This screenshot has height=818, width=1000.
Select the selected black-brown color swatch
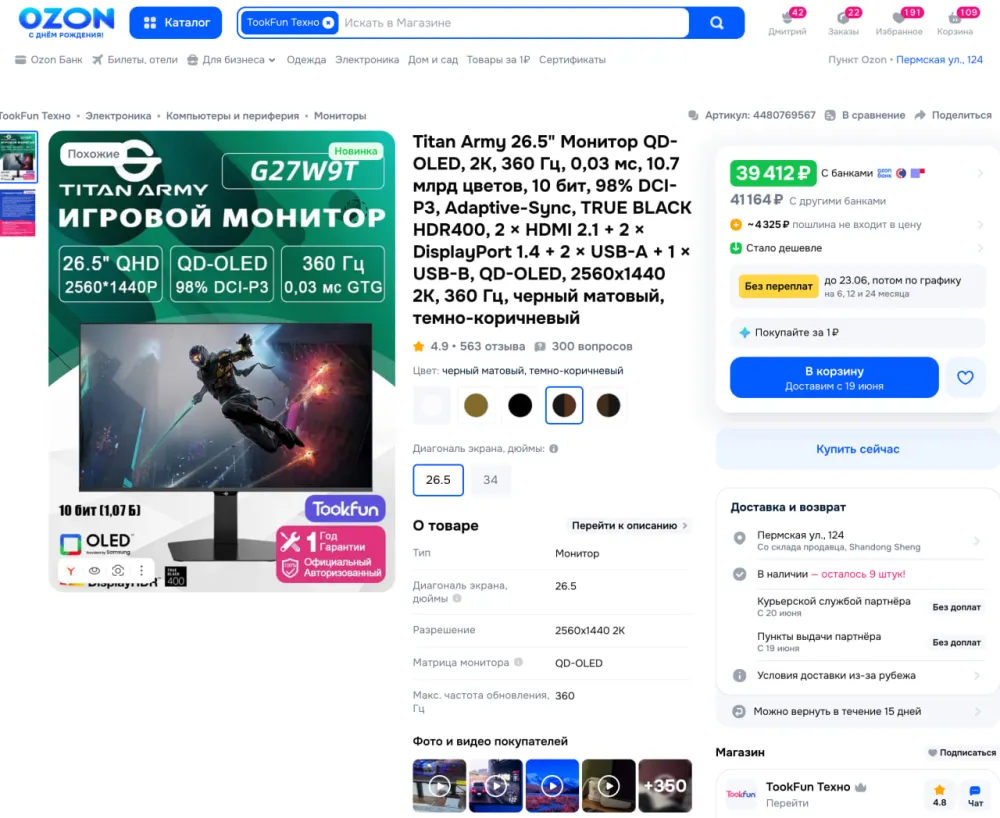coord(564,405)
